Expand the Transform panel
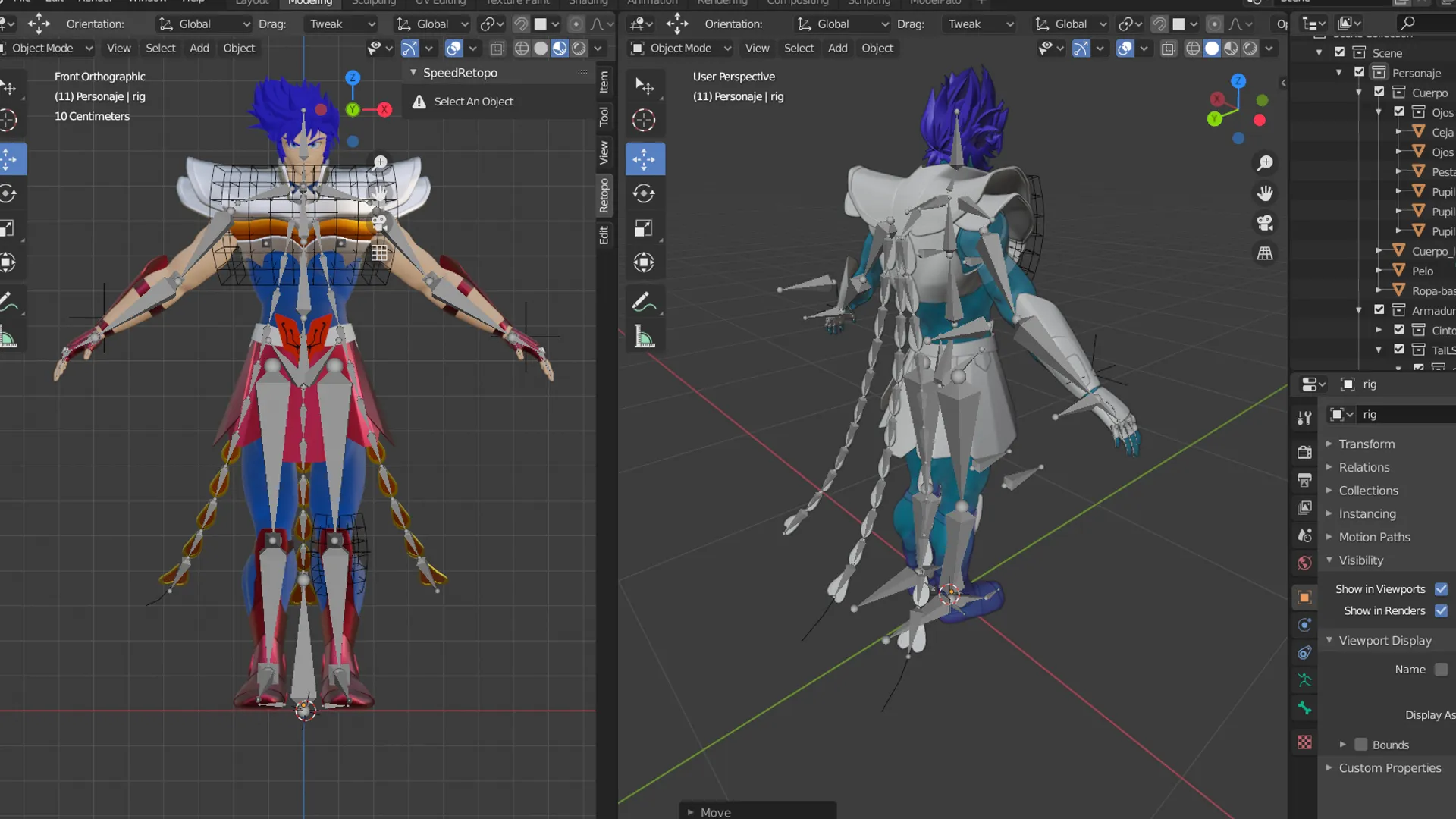This screenshot has width=1456, height=819. [x=1367, y=444]
